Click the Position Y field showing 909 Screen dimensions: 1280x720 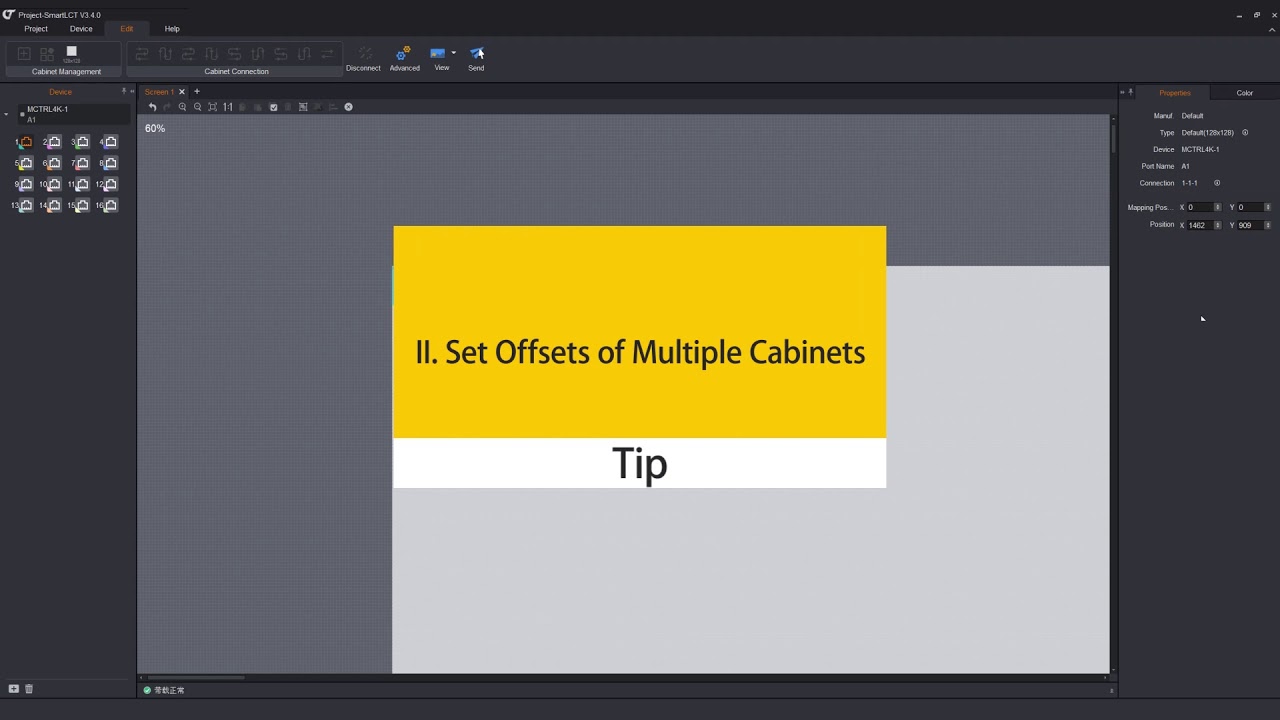(x=1250, y=225)
